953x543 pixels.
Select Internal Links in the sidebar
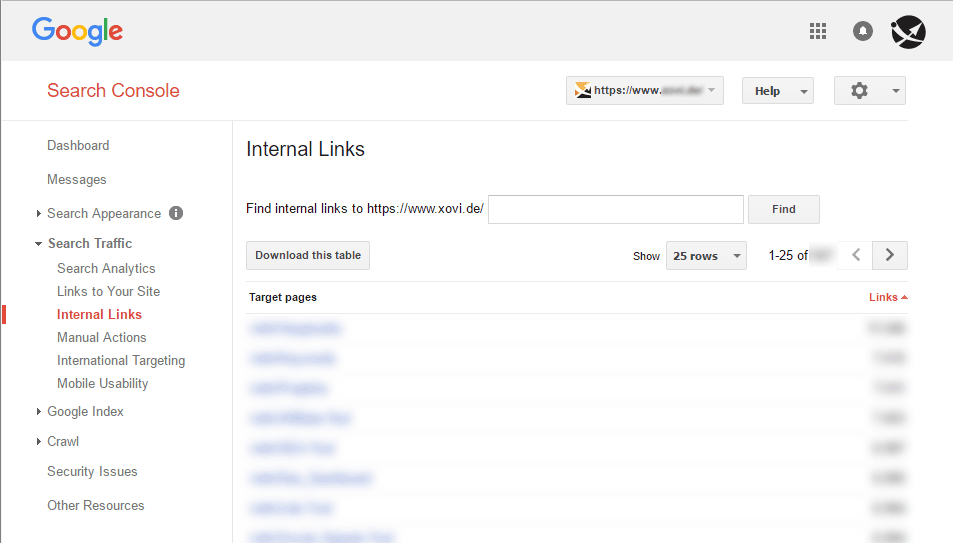[100, 314]
